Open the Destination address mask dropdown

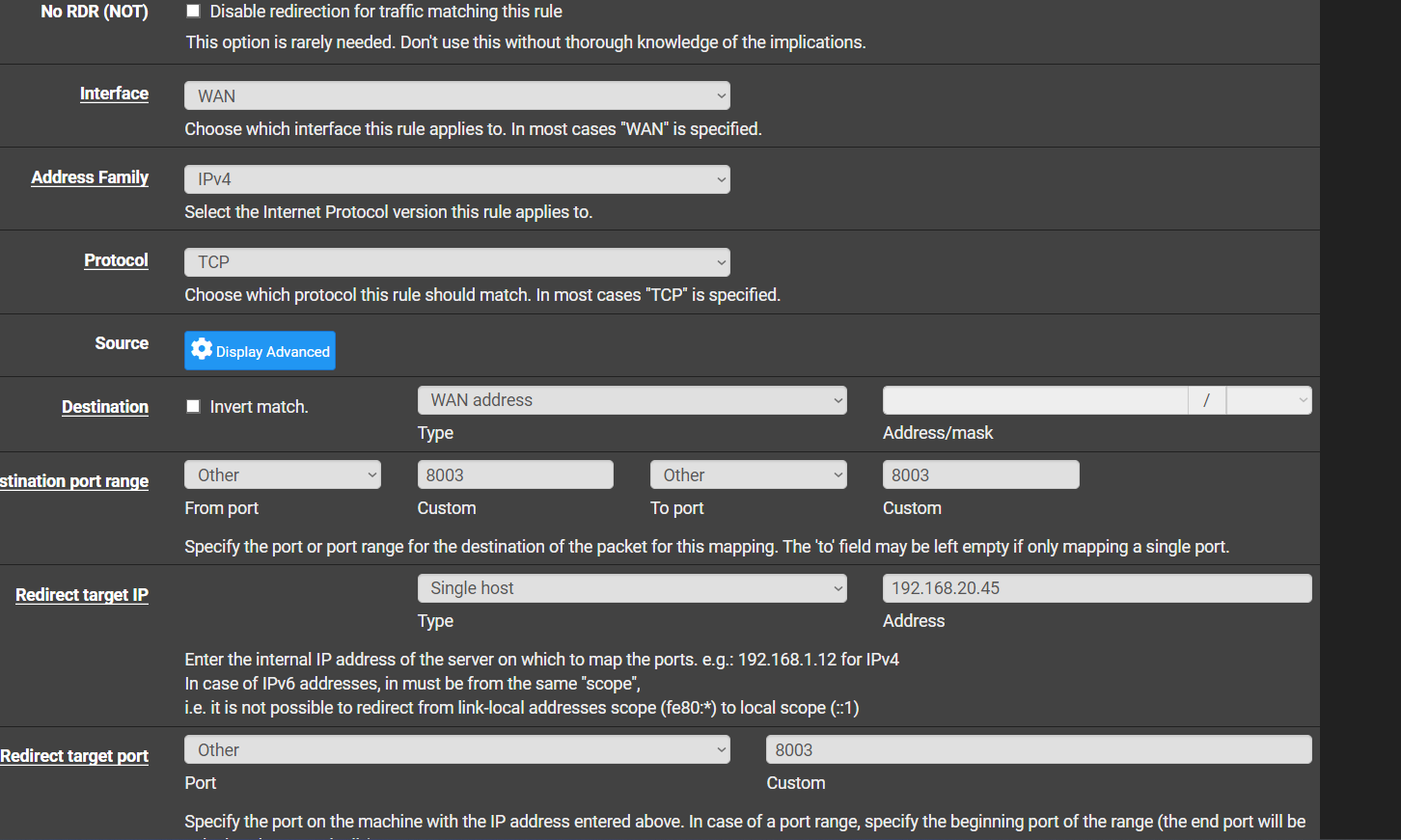[x=1269, y=400]
